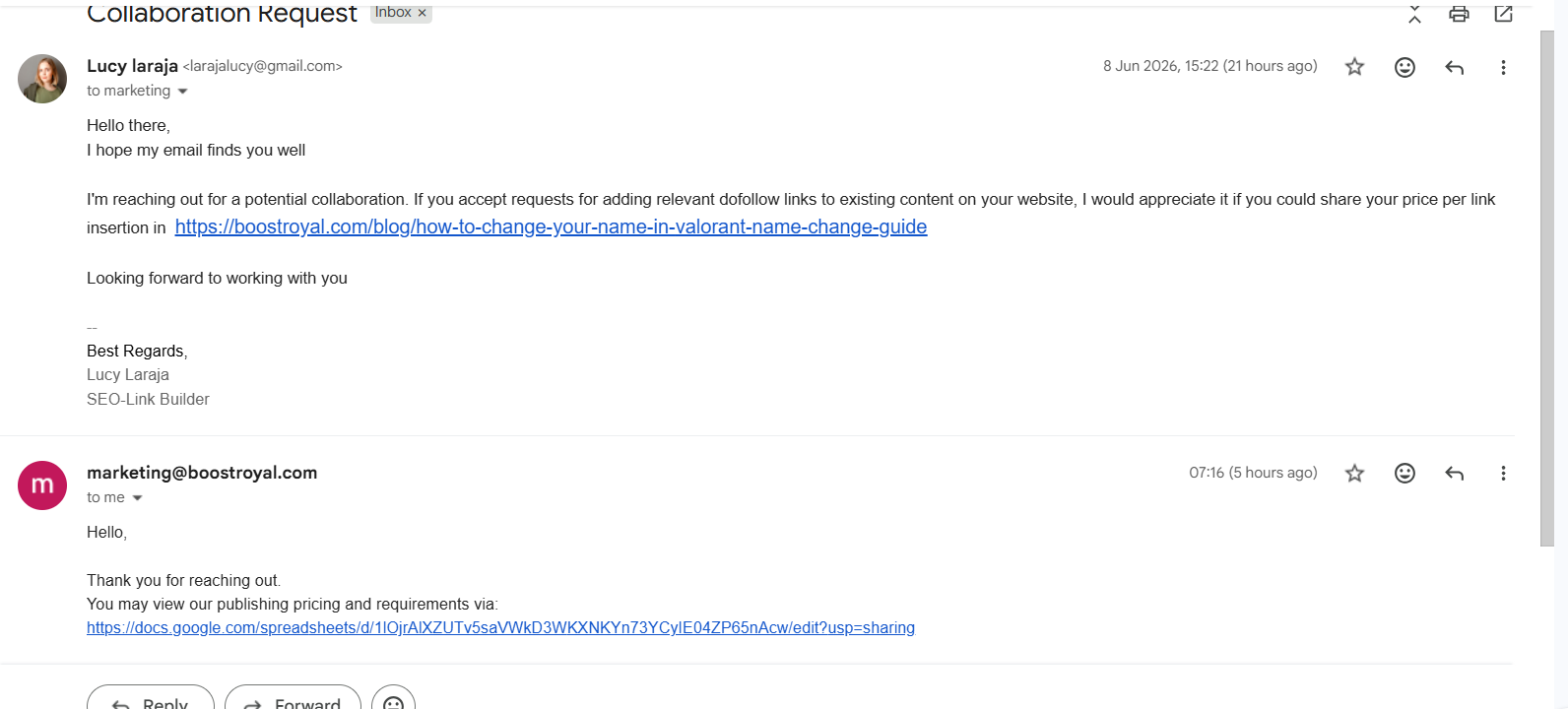Show recipient details for 'to marketing'
This screenshot has height=709, width=1568.
click(x=182, y=92)
